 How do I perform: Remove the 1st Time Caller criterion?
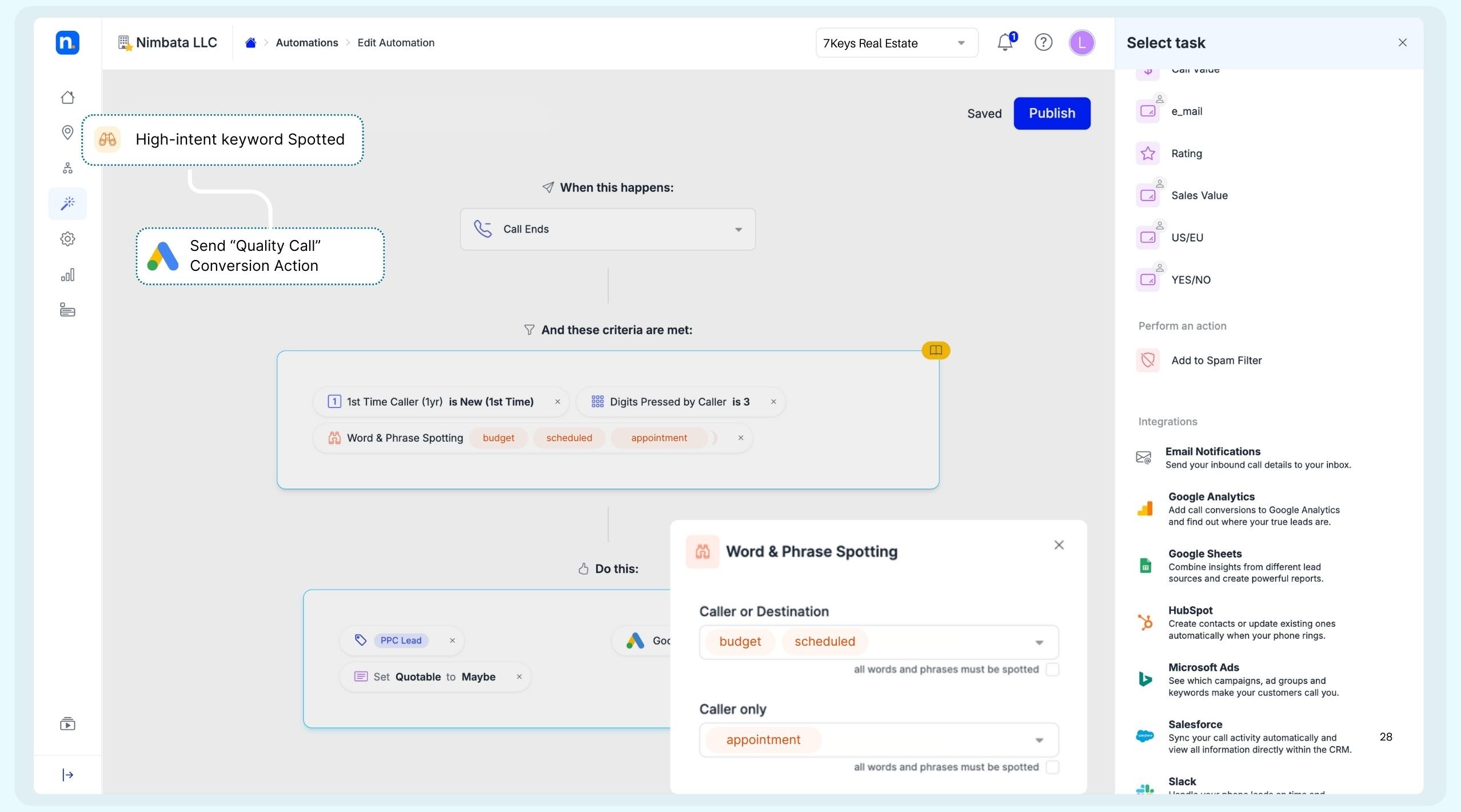click(x=558, y=402)
